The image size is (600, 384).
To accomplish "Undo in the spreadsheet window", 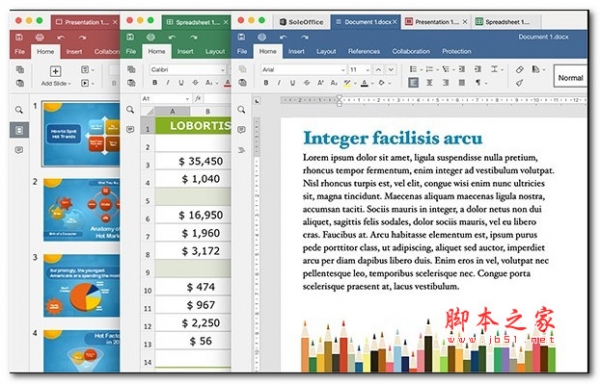I will point(172,37).
